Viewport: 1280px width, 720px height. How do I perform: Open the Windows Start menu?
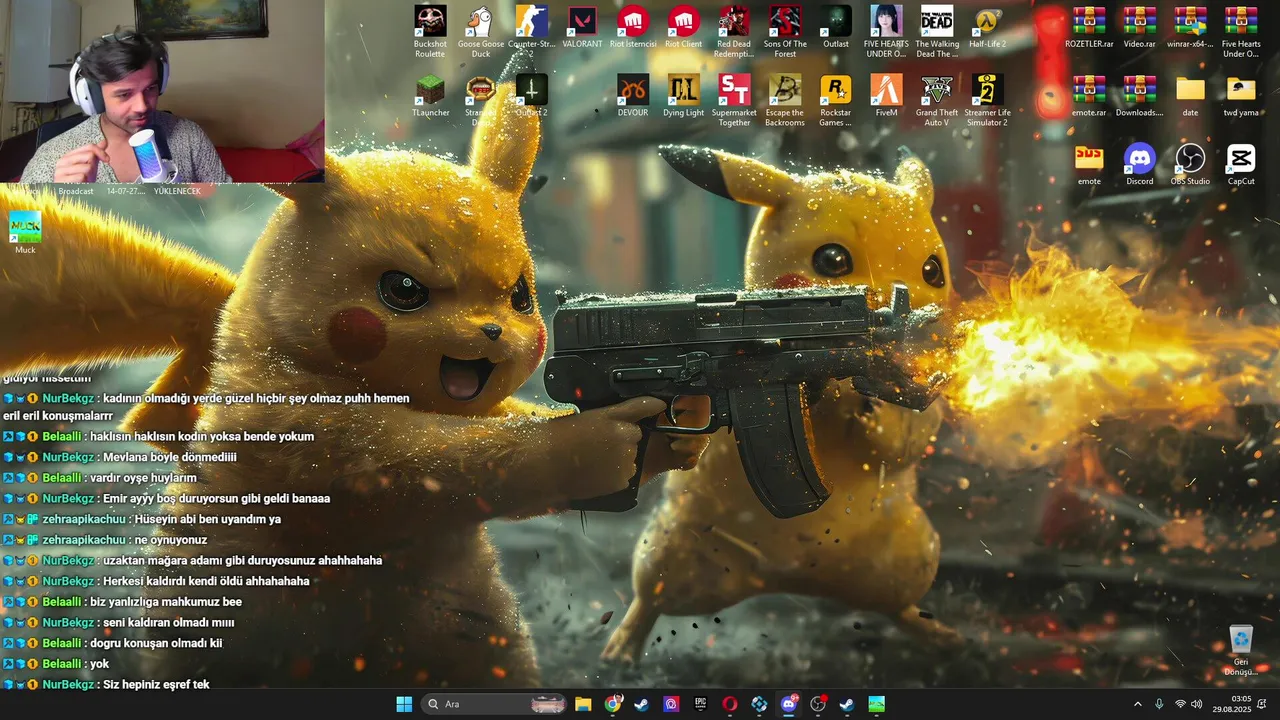click(404, 704)
